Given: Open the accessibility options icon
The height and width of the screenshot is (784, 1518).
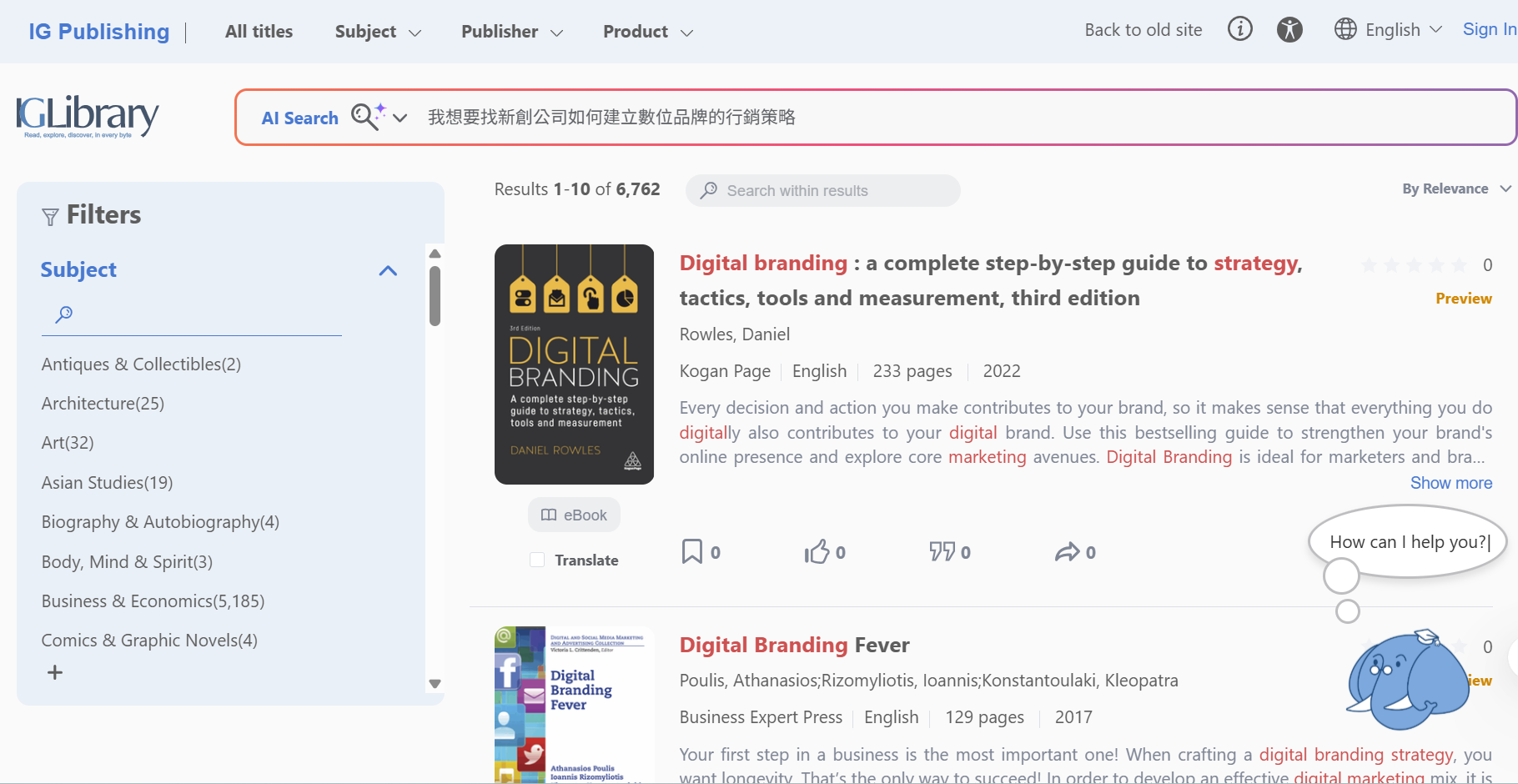Looking at the screenshot, I should click(1289, 30).
